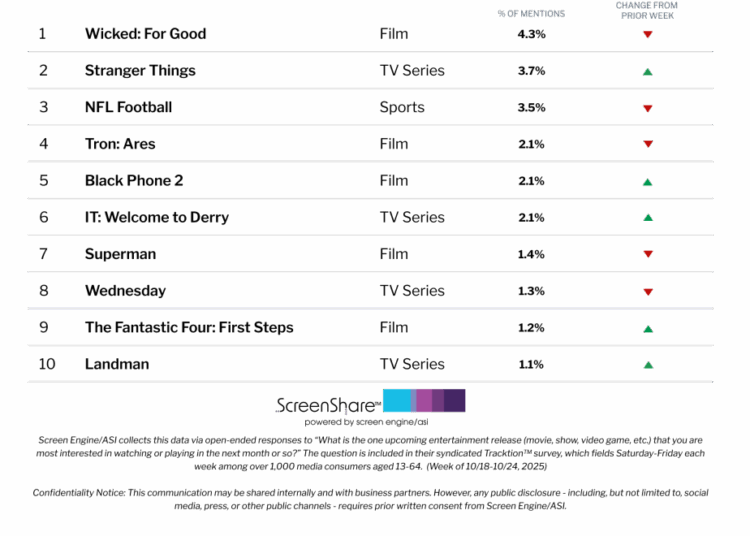Click the 2.1% value for IT: Welcome to Derry
The image size is (750, 536).
coord(531,218)
